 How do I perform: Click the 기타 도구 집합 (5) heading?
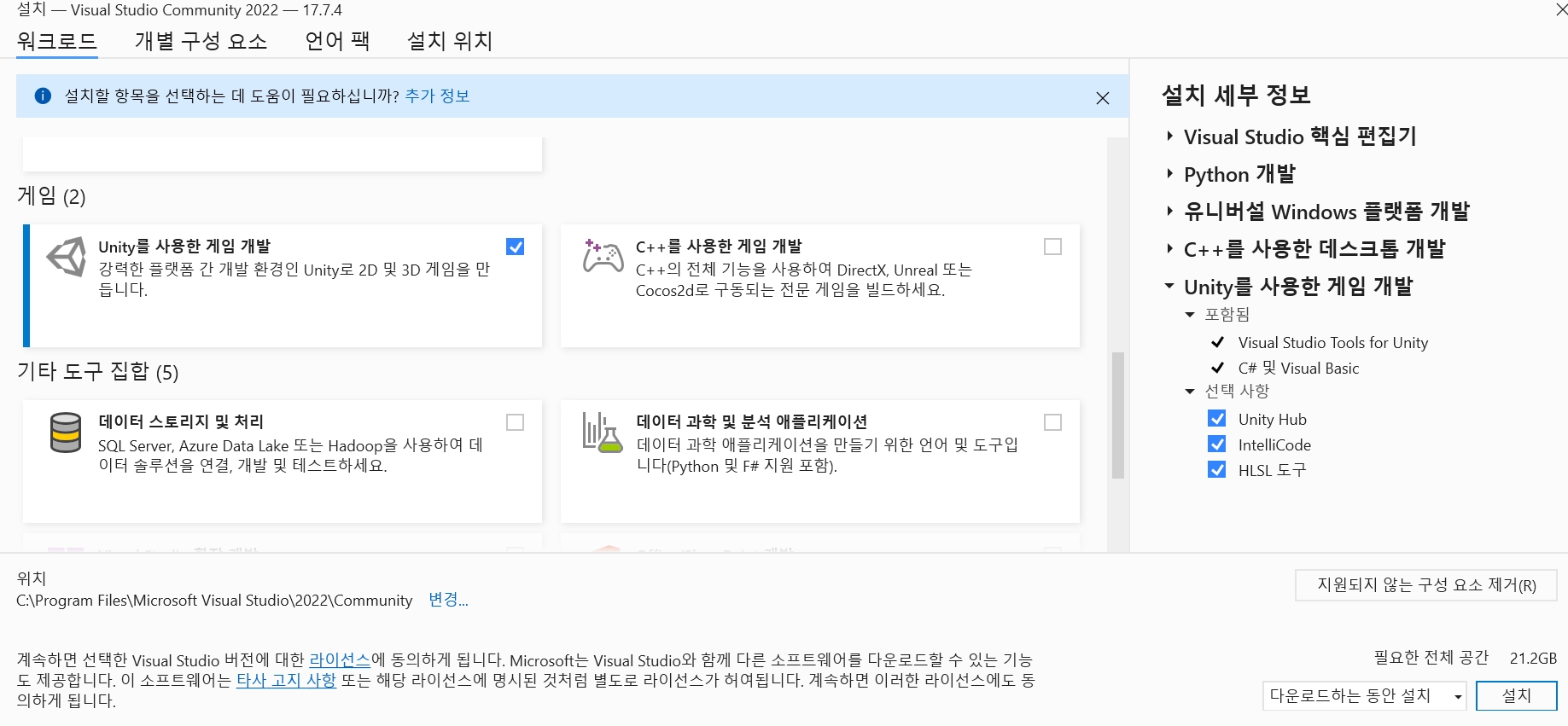[x=97, y=371]
